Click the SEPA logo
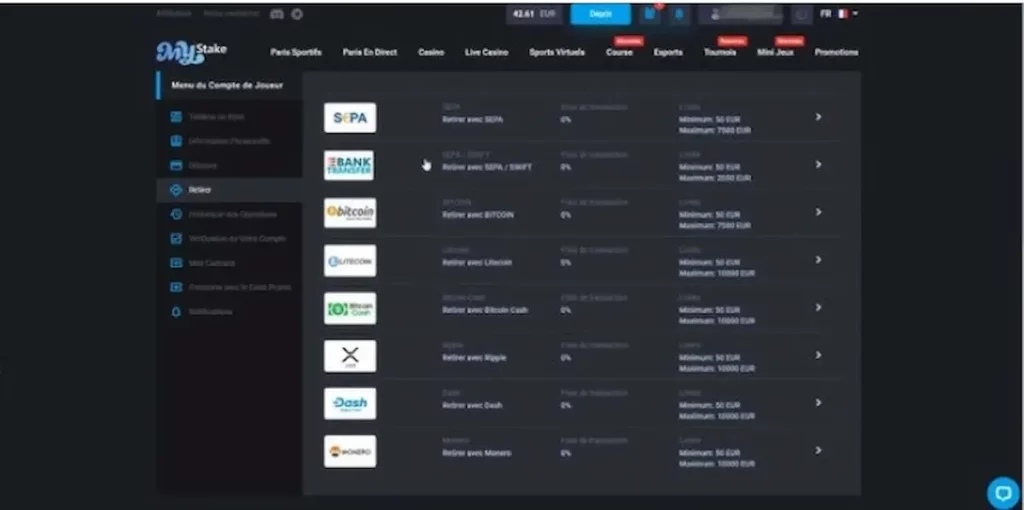The width and height of the screenshot is (1024, 510). pyautogui.click(x=350, y=118)
